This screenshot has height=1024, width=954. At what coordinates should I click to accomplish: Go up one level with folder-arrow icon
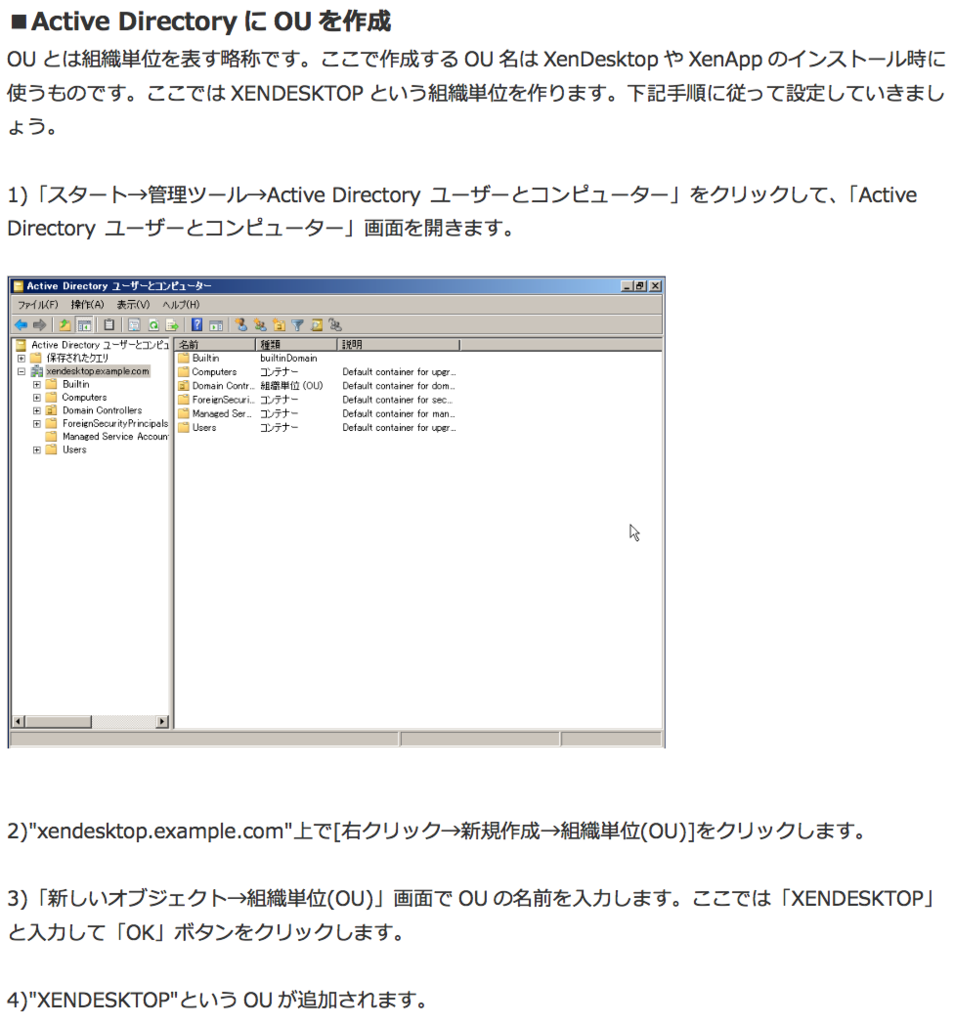pyautogui.click(x=65, y=325)
